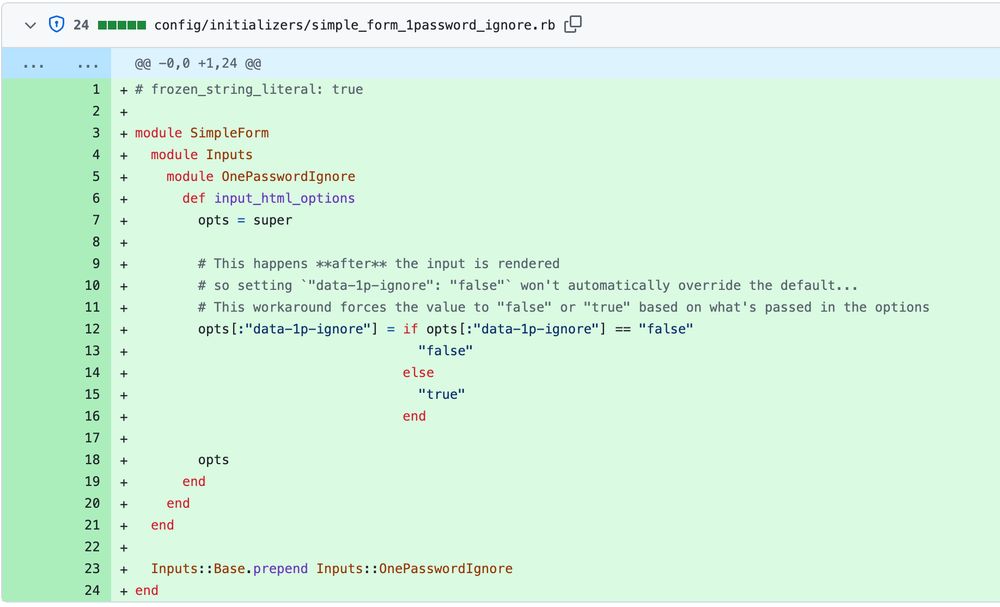Click the hunk header @@ -0,0 +1,24 @@
This screenshot has width=1000, height=607.
(198, 64)
